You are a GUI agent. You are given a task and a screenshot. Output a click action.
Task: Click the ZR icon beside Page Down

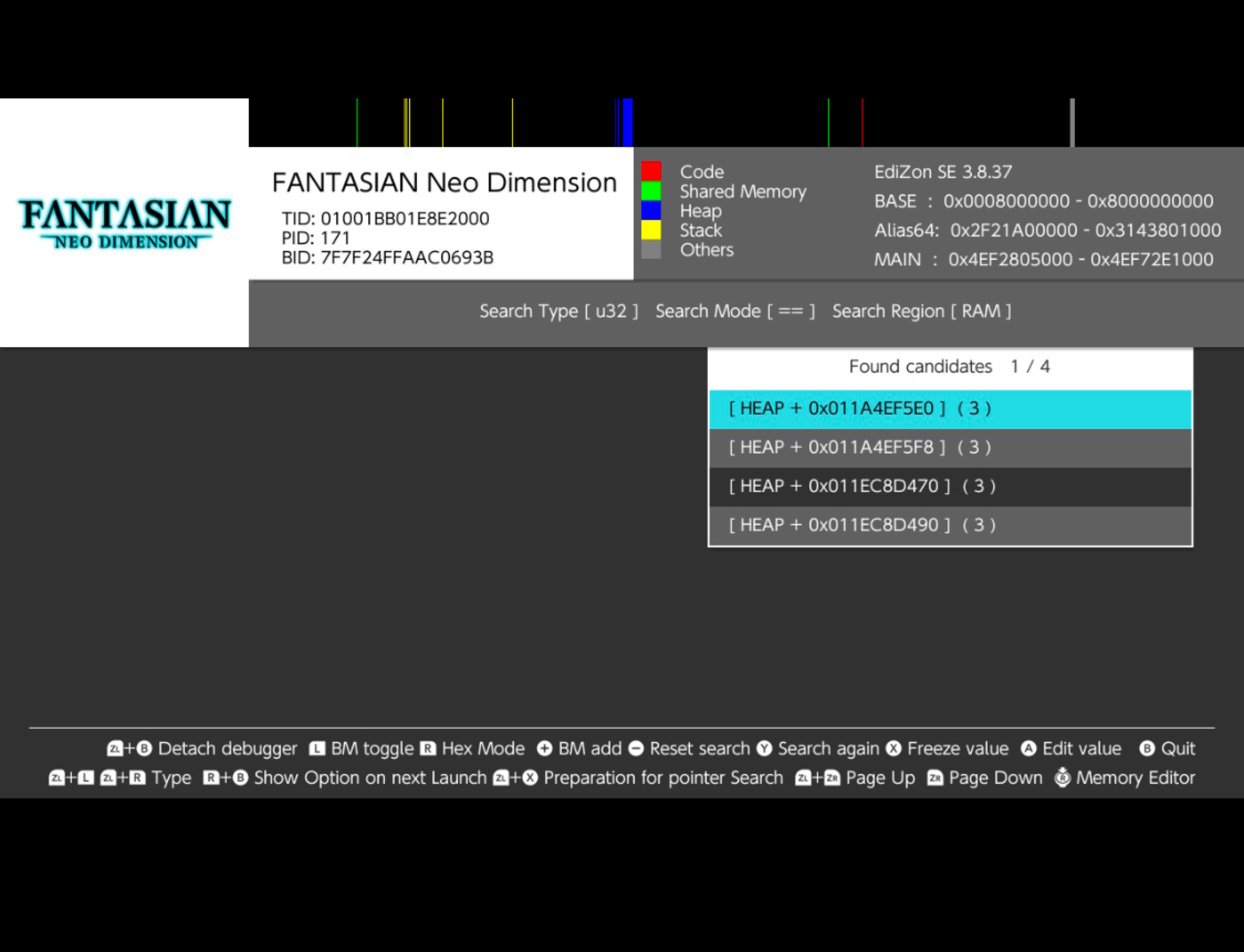tap(935, 778)
